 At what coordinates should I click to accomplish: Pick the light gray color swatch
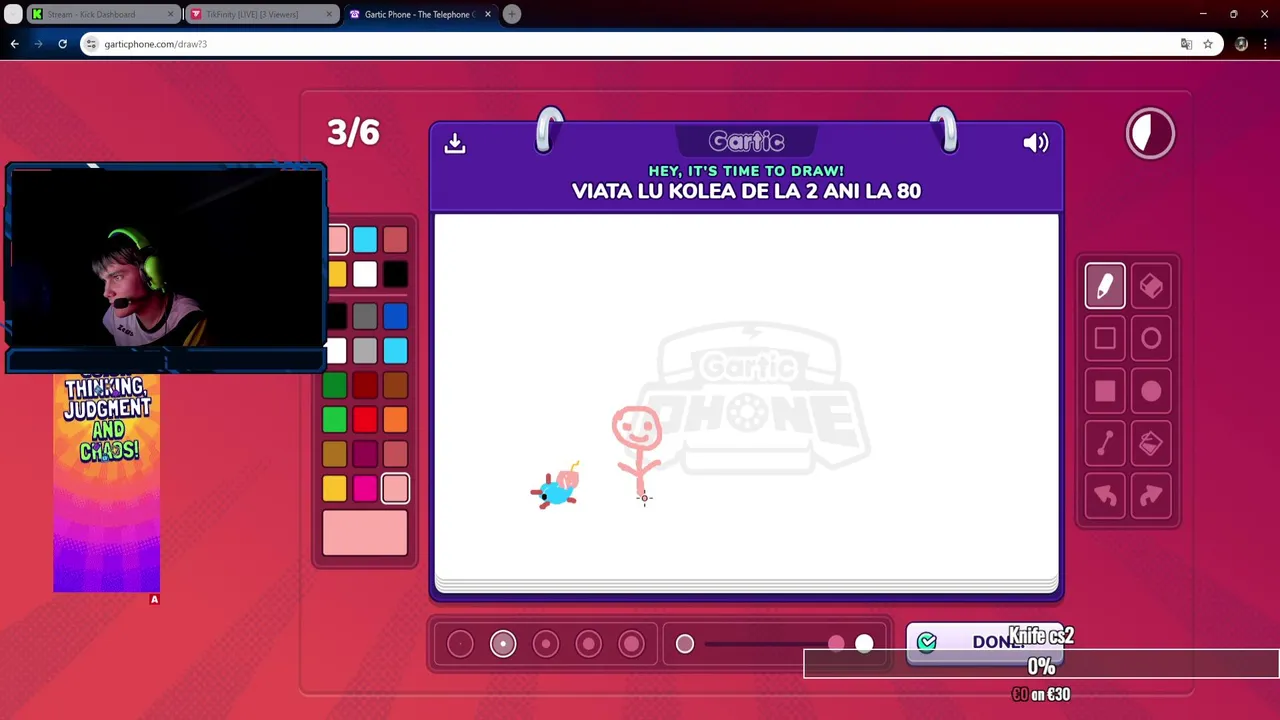pos(365,351)
